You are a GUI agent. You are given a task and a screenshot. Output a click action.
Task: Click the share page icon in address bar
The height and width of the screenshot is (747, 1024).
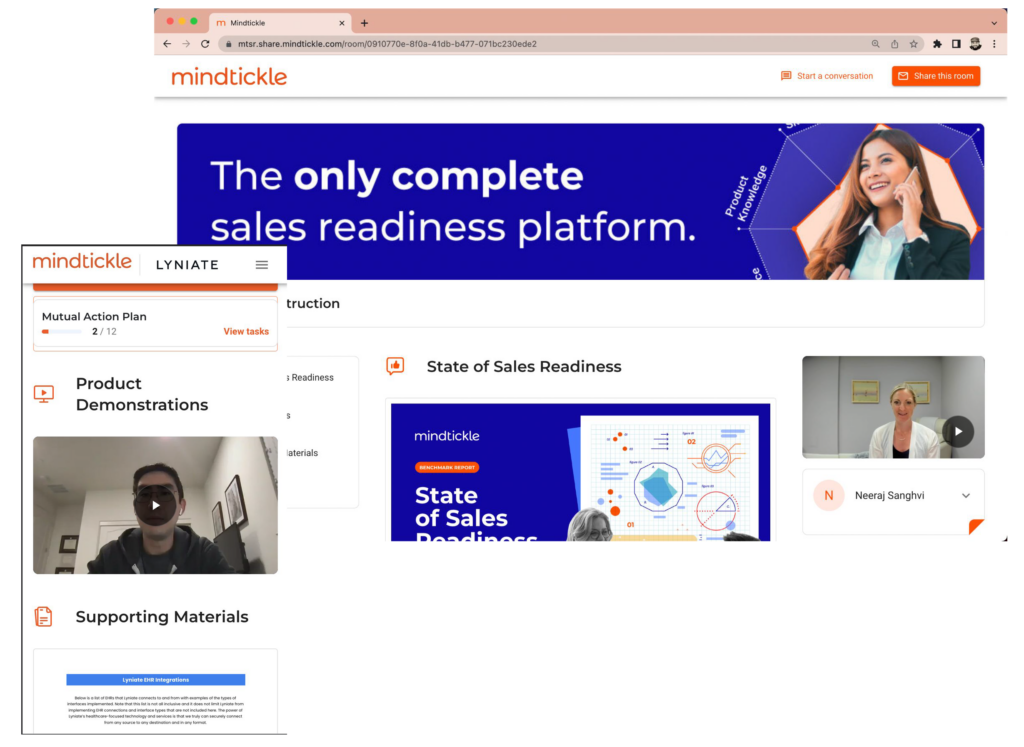895,44
